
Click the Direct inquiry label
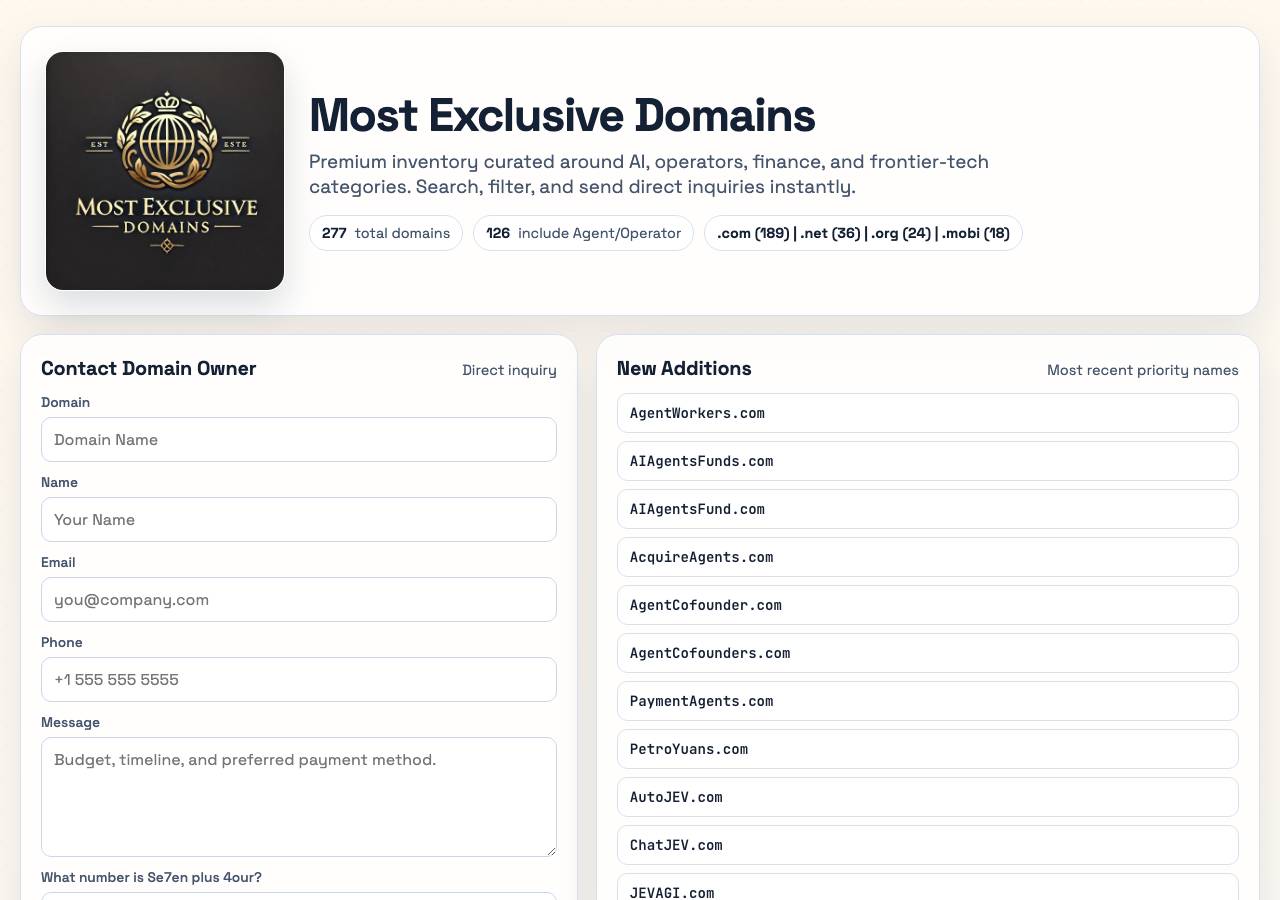tap(509, 370)
